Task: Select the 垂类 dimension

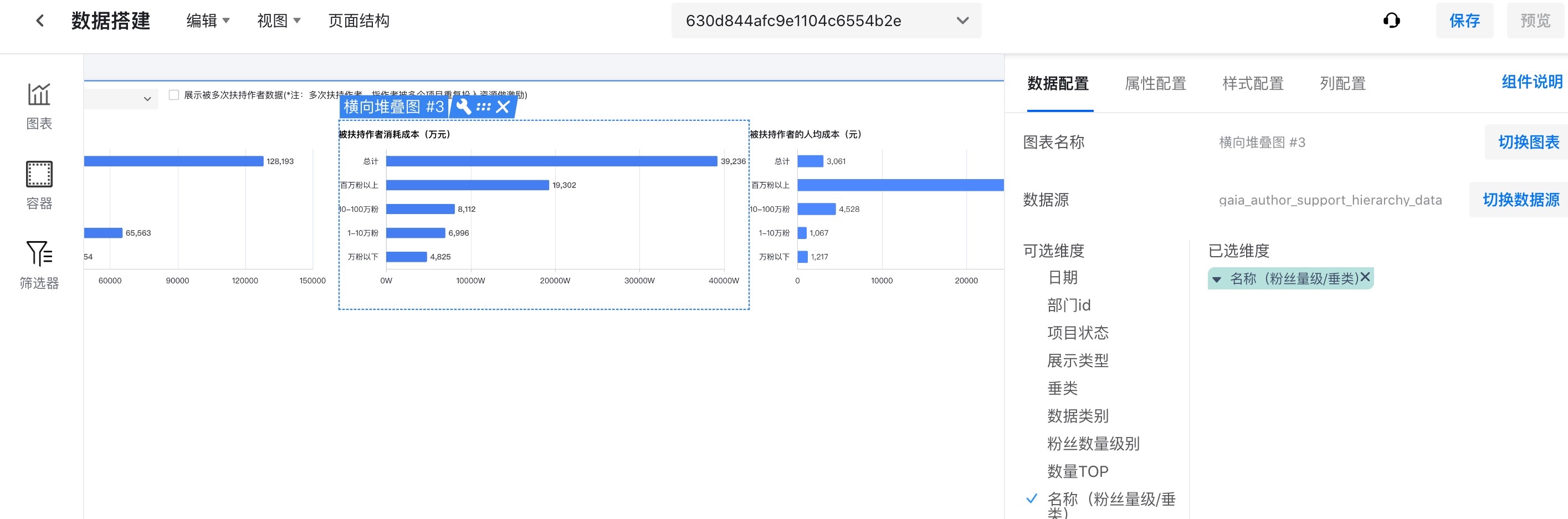Action: [1062, 388]
